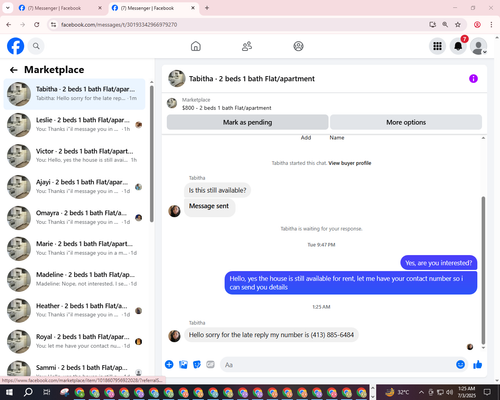Send a thumbs up like
Viewport: 500px width, 400px height.
478,364
